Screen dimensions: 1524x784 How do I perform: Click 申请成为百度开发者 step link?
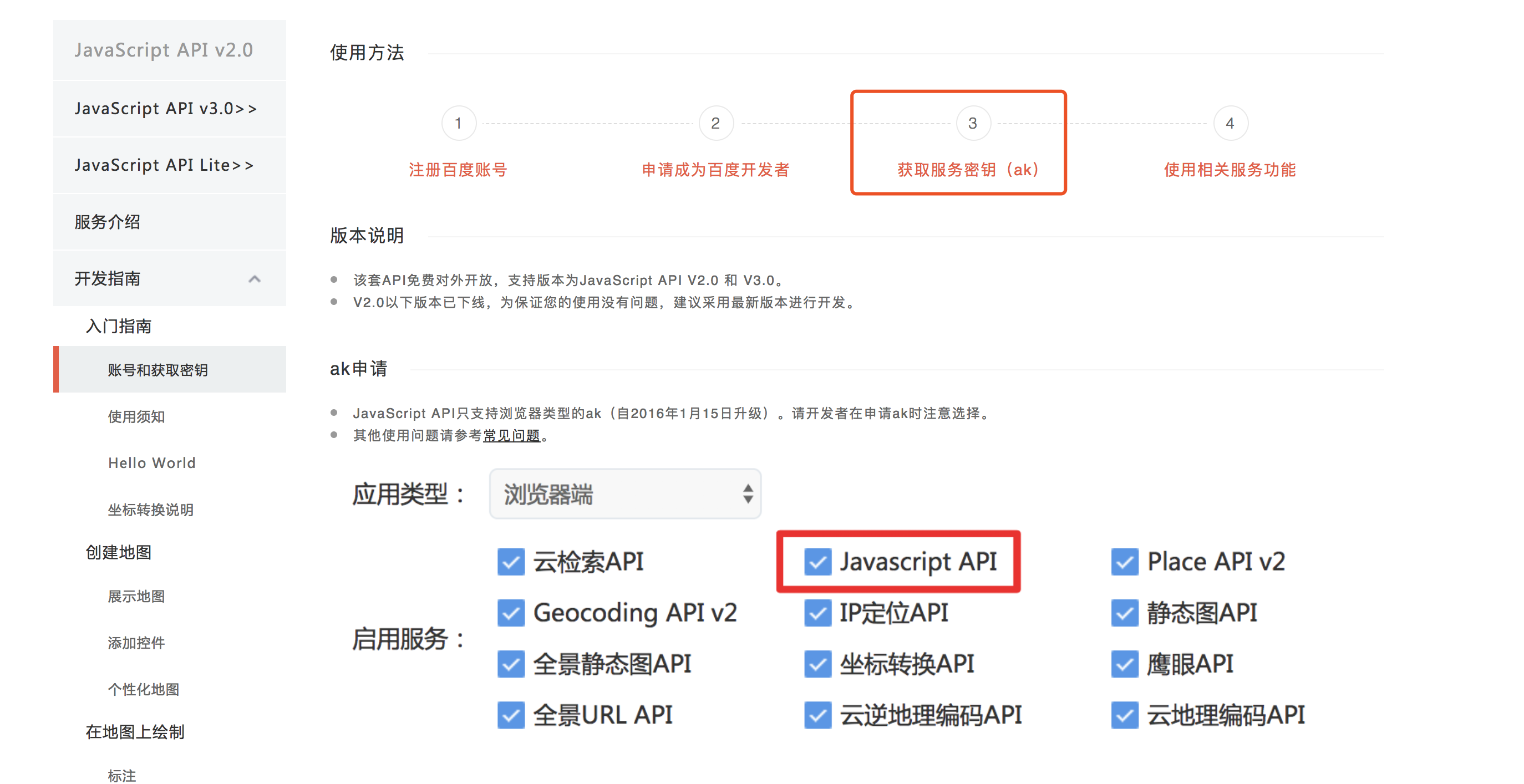(715, 170)
